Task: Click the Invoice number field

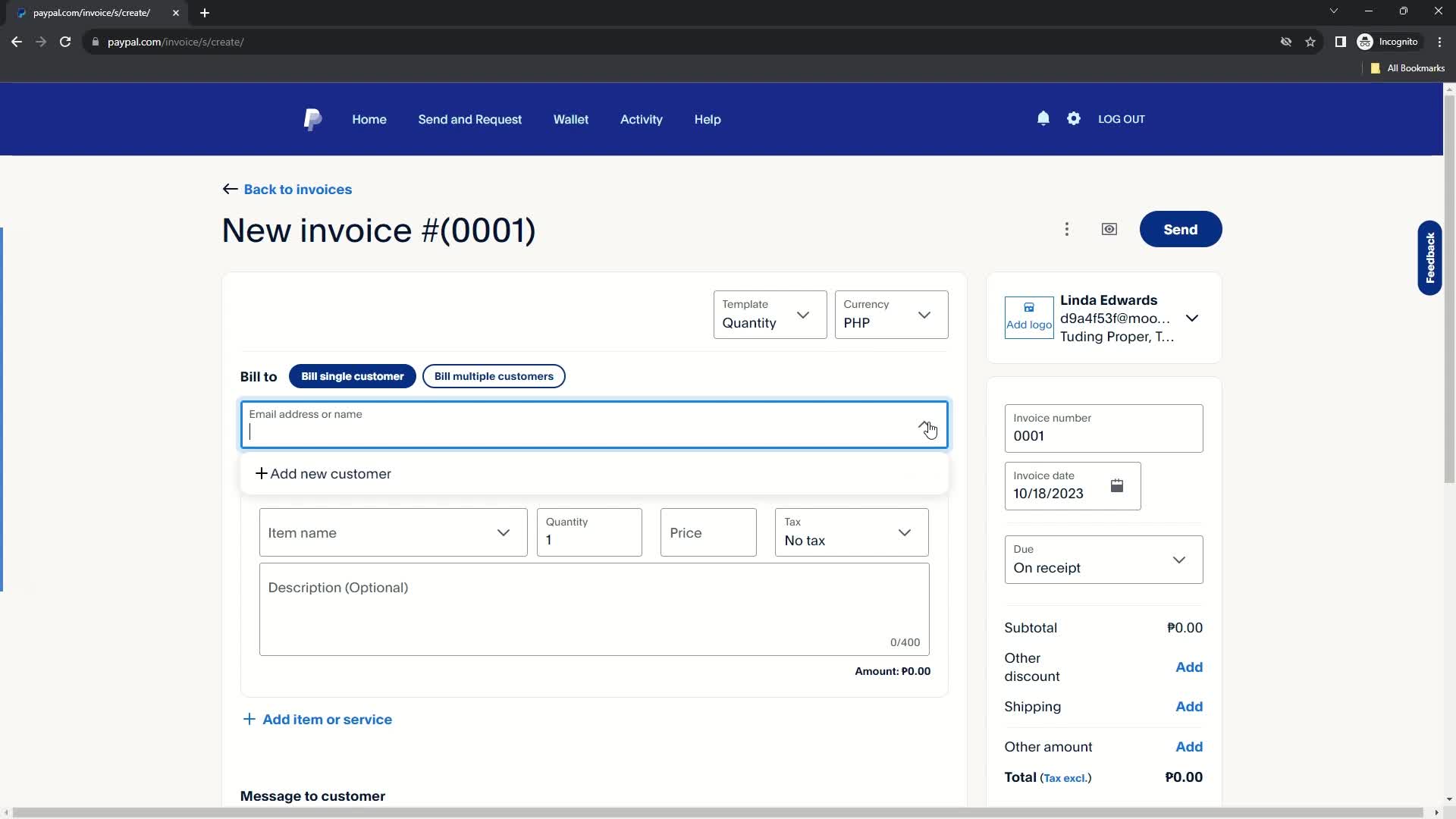Action: 1103,428
